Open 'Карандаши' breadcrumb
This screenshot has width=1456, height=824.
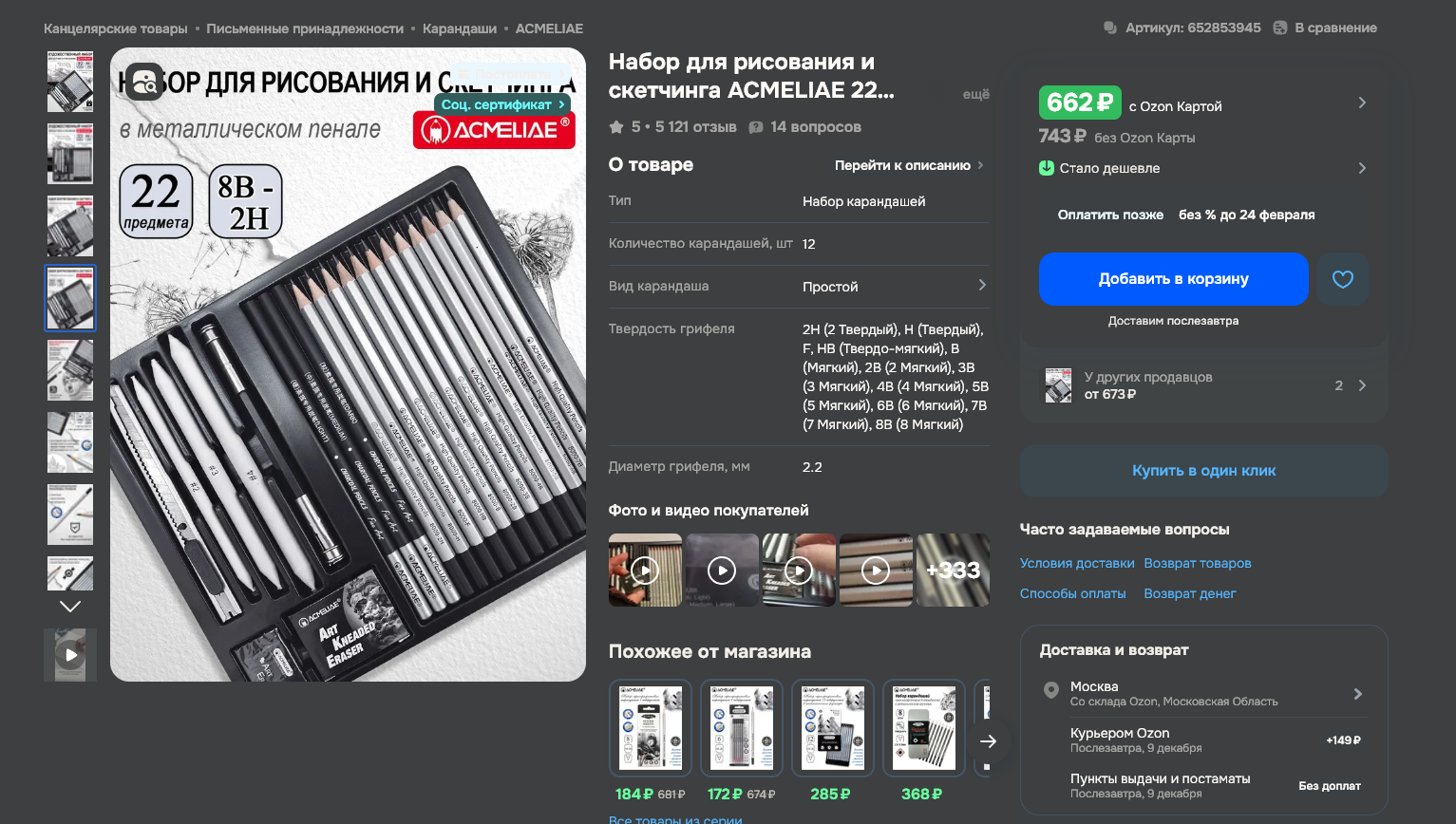(x=460, y=28)
